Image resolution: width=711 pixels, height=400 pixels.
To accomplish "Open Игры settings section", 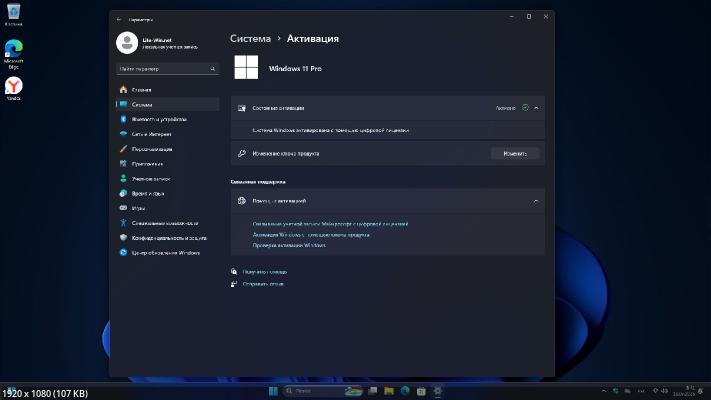I will [167, 208].
